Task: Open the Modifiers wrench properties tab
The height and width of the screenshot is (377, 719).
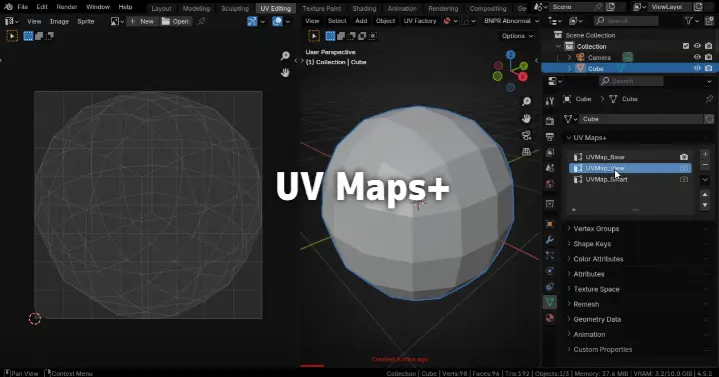Action: pos(550,240)
